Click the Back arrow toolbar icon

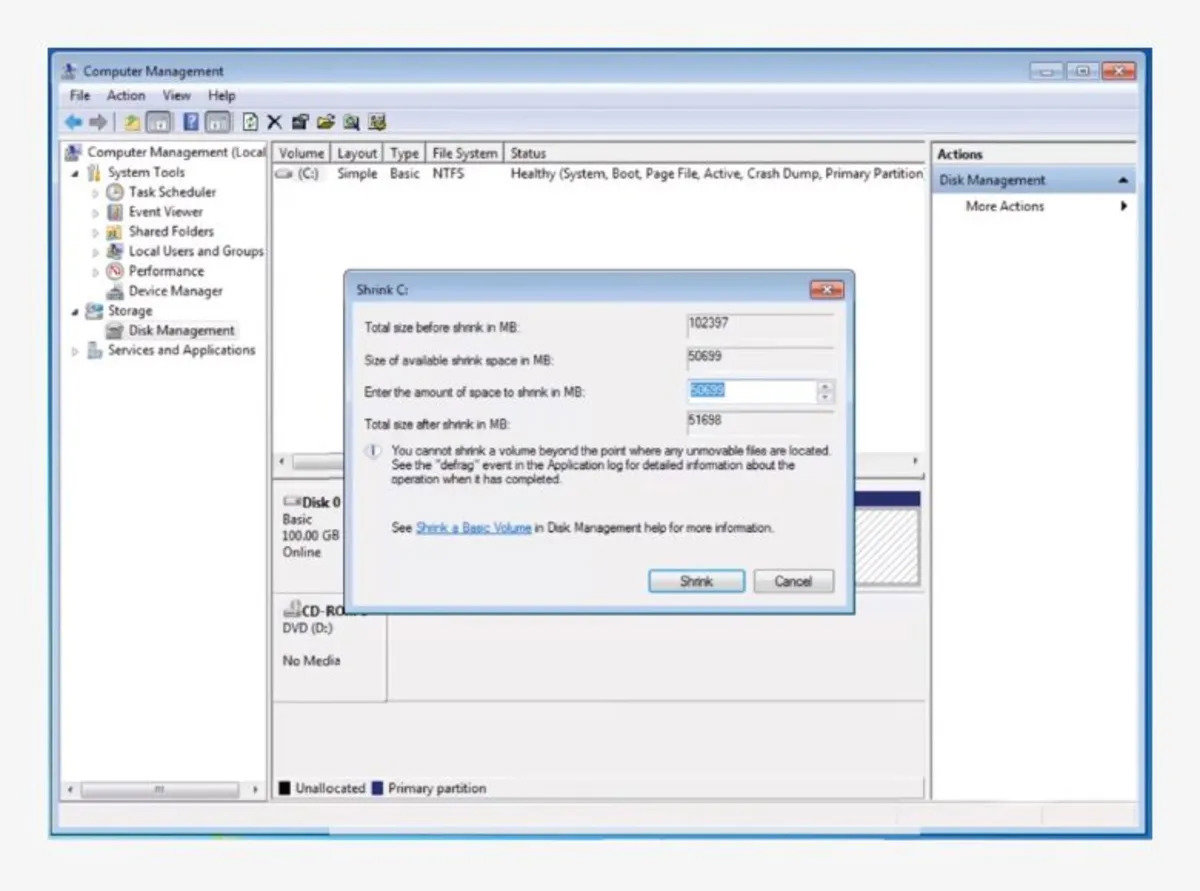pyautogui.click(x=73, y=122)
